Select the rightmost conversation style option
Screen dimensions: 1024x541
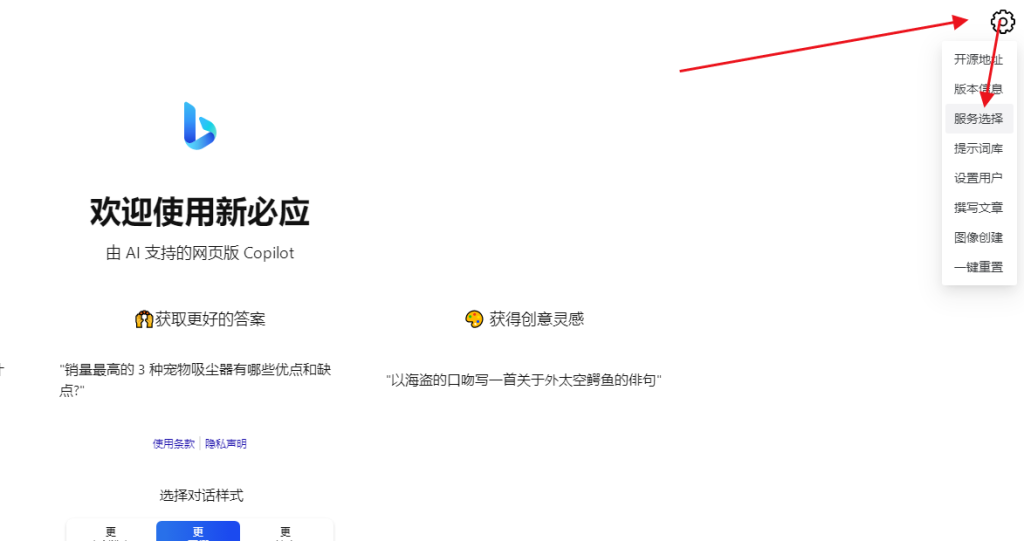point(285,531)
